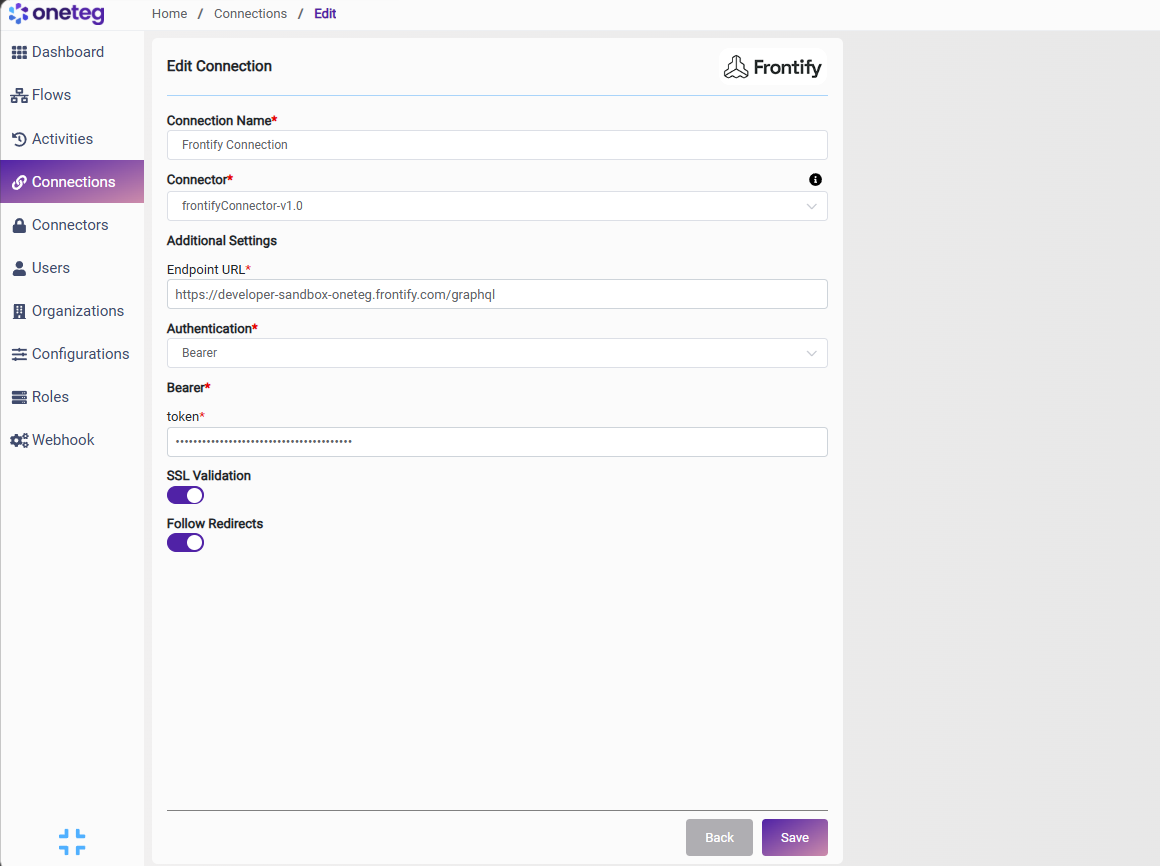Turn off Follow Redirects switch

tap(185, 543)
